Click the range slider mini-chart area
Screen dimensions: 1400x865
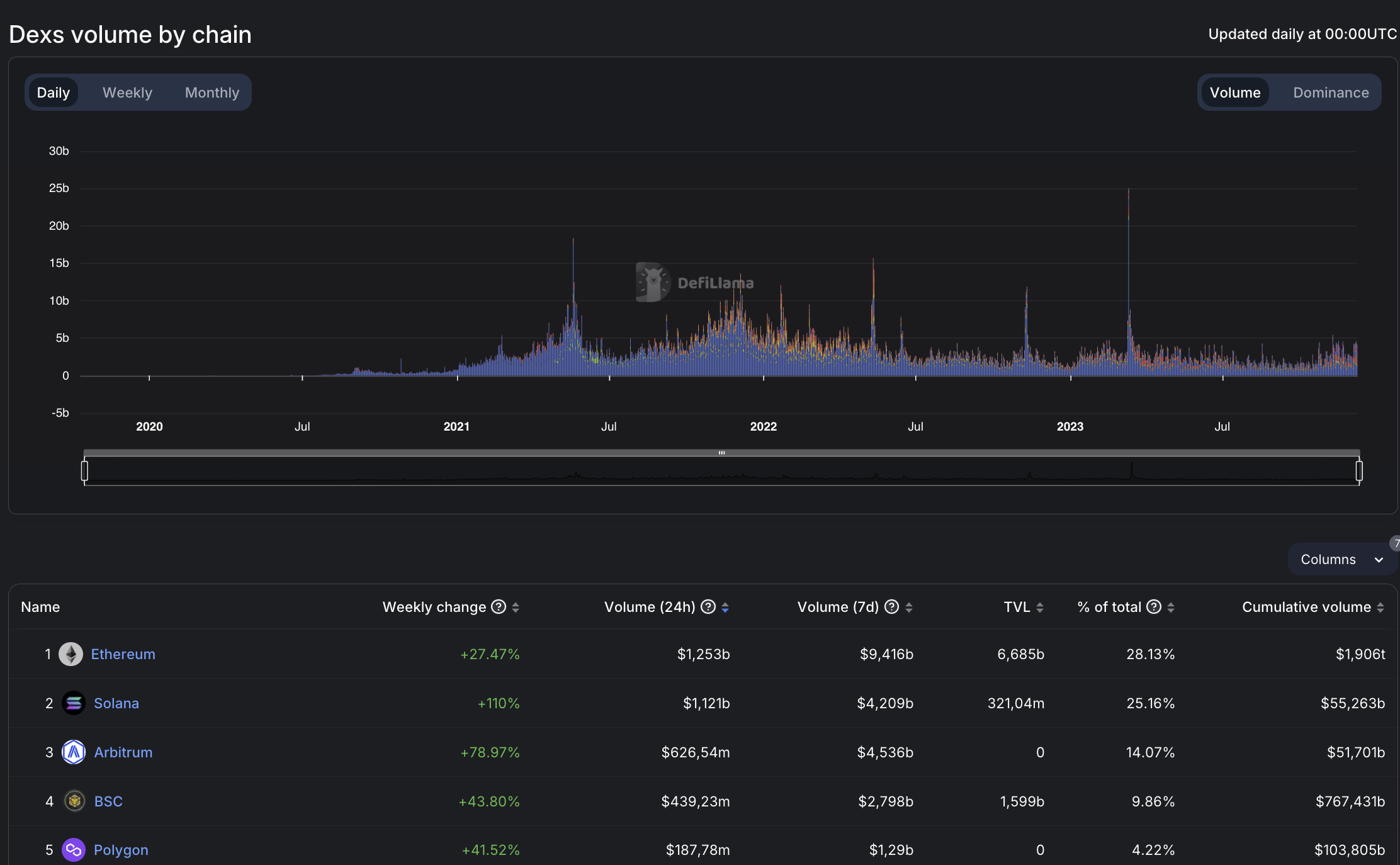pyautogui.click(x=721, y=471)
